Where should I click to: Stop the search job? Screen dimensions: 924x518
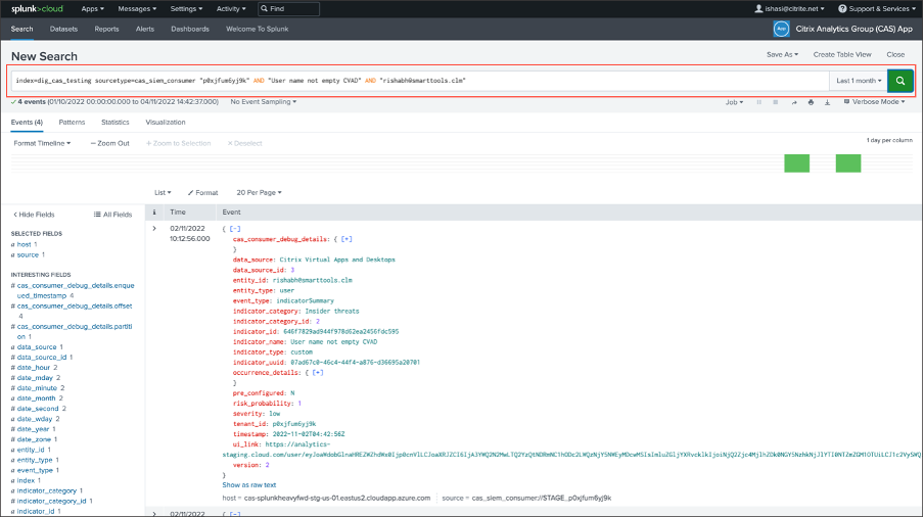tap(776, 102)
